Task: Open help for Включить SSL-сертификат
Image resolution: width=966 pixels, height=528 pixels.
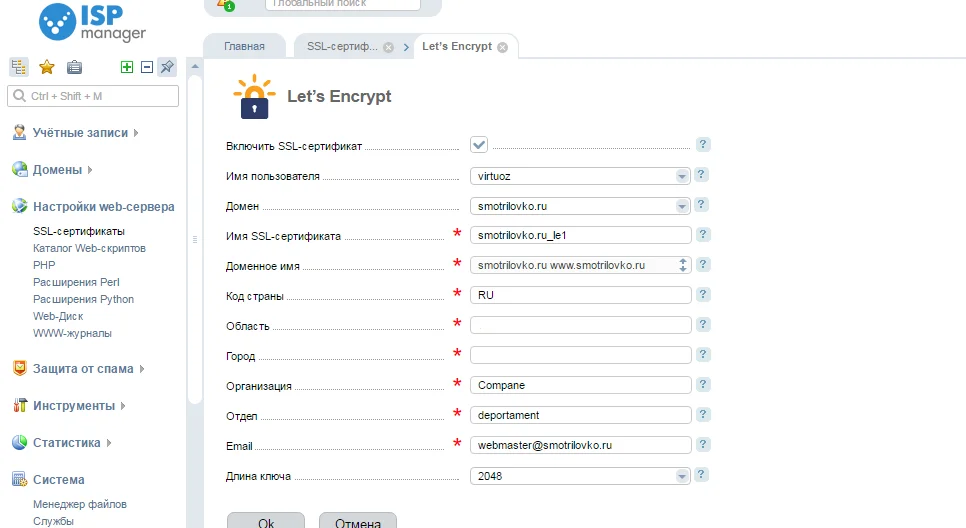Action: point(703,145)
